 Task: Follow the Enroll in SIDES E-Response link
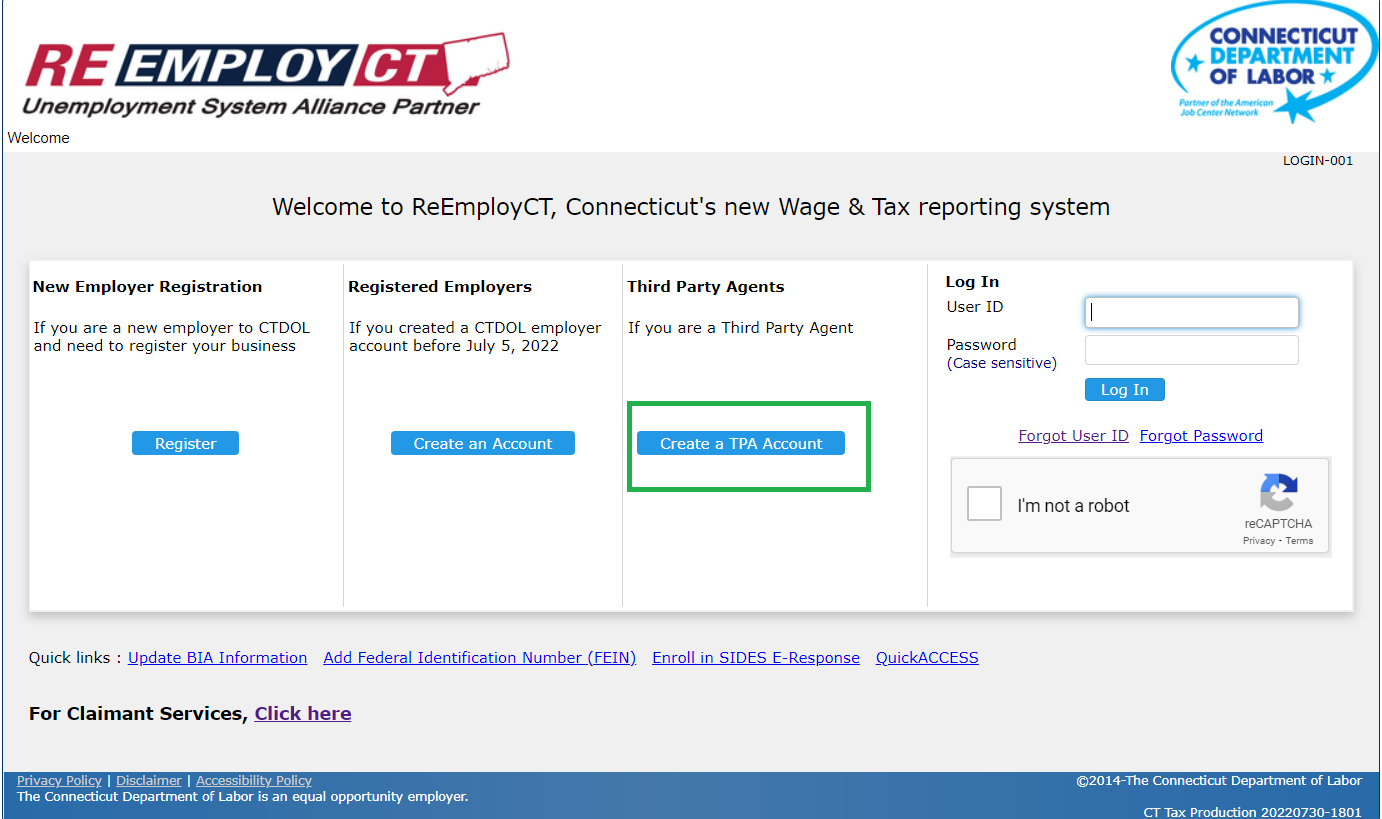(755, 658)
